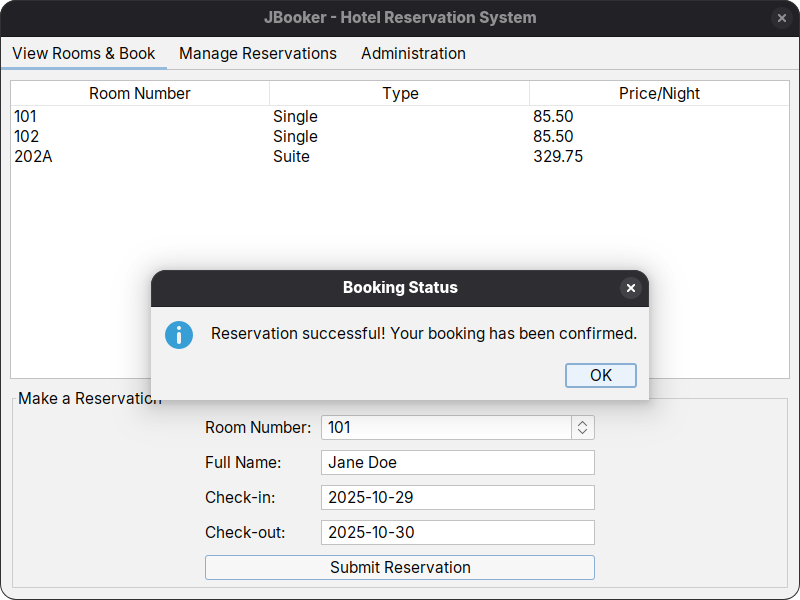This screenshot has height=600, width=800.
Task: Click the Room Number label in form
Action: (x=258, y=428)
